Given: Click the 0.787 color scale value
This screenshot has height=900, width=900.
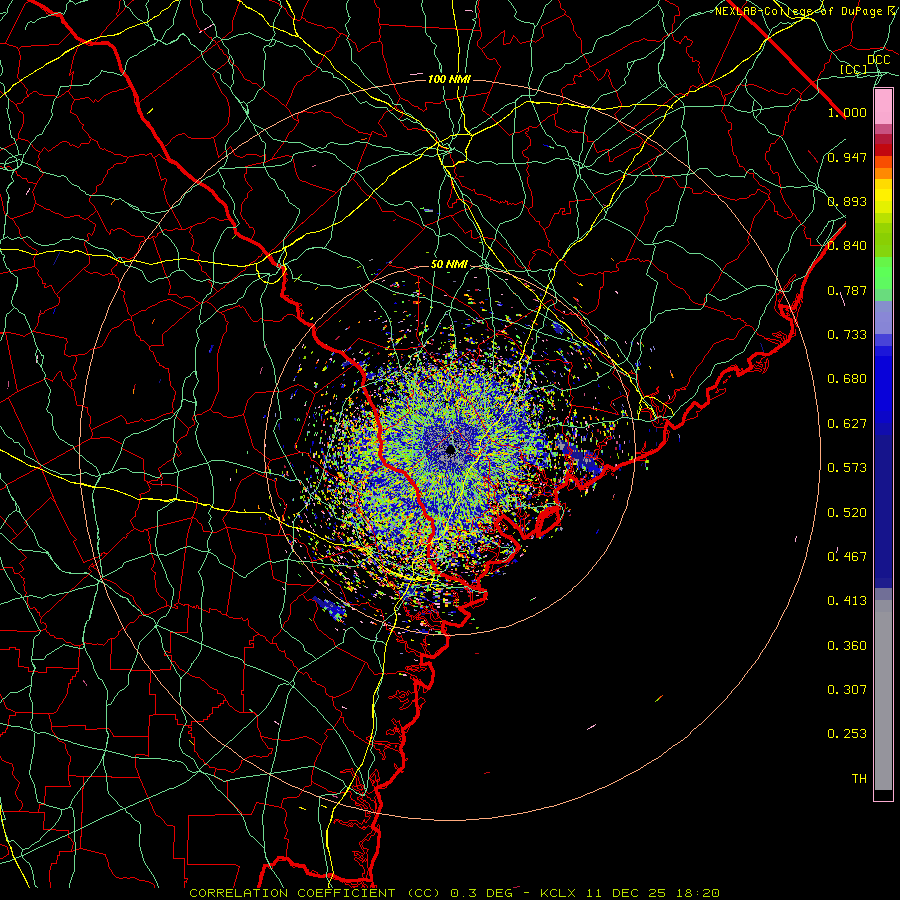Looking at the screenshot, I should [847, 290].
